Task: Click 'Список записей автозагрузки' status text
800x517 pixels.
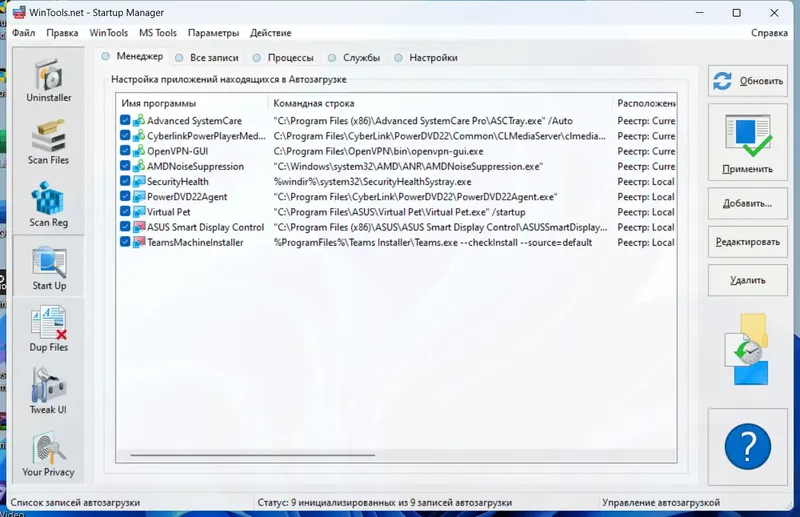Action: coord(75,503)
